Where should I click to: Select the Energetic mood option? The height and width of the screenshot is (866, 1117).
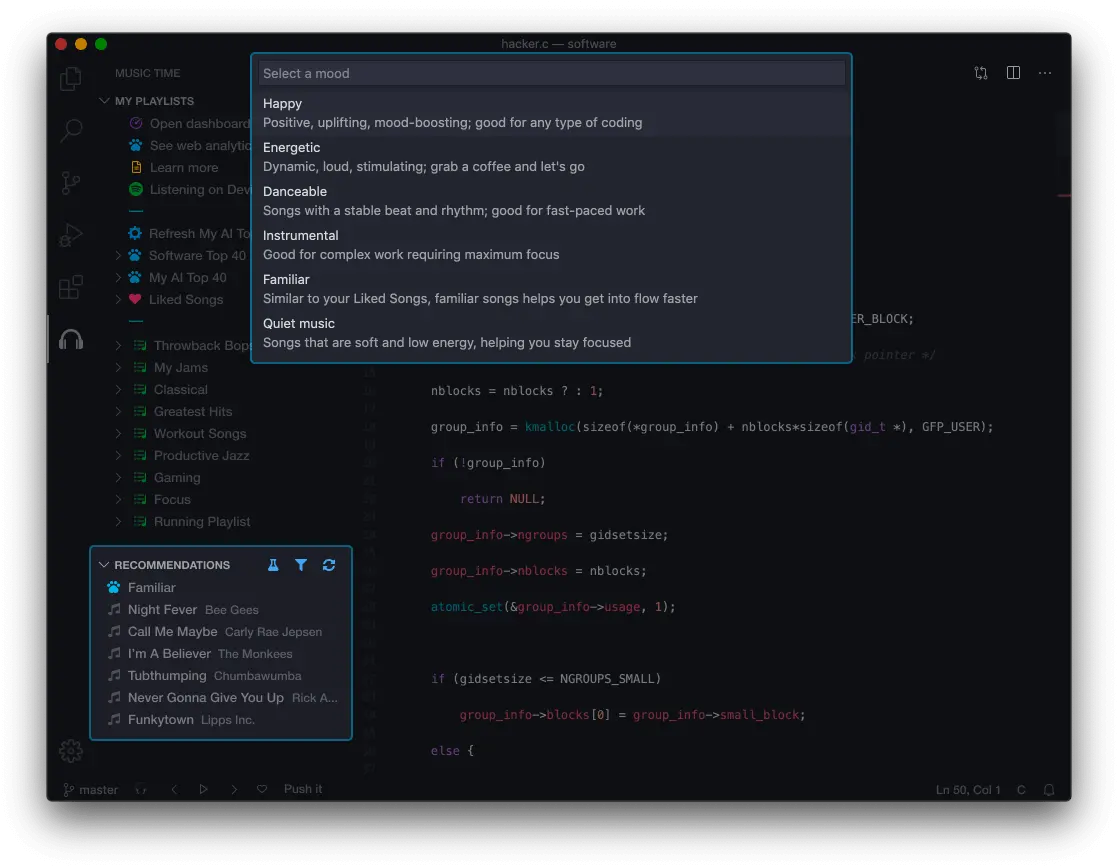tap(551, 157)
